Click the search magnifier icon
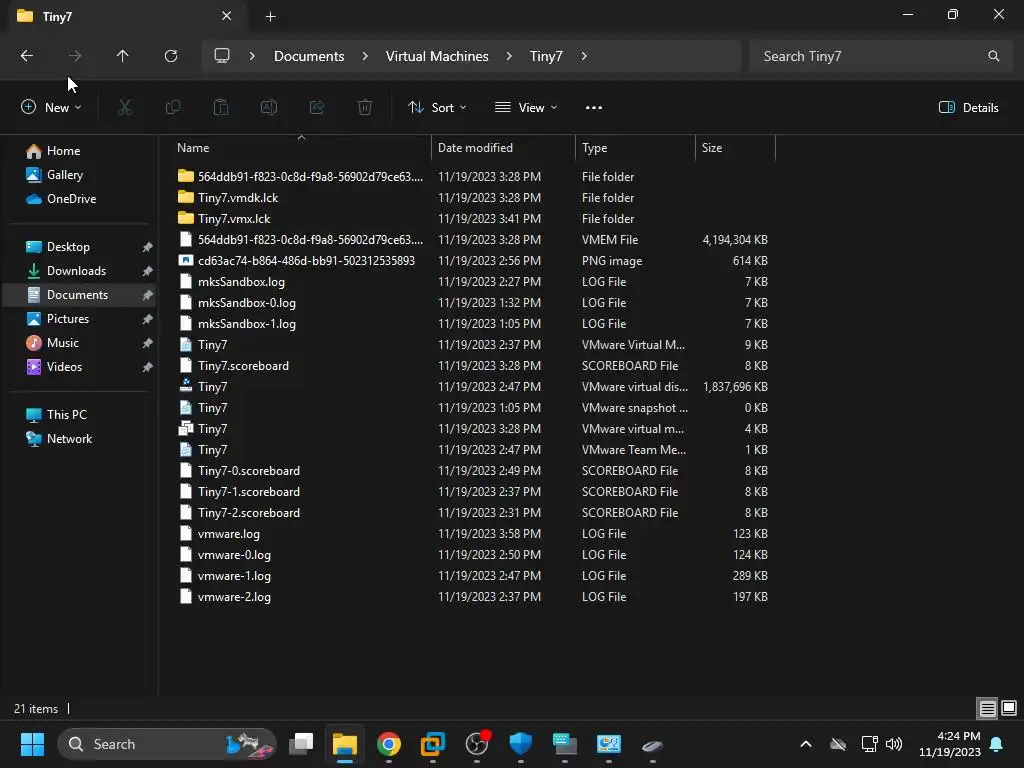 coord(993,56)
